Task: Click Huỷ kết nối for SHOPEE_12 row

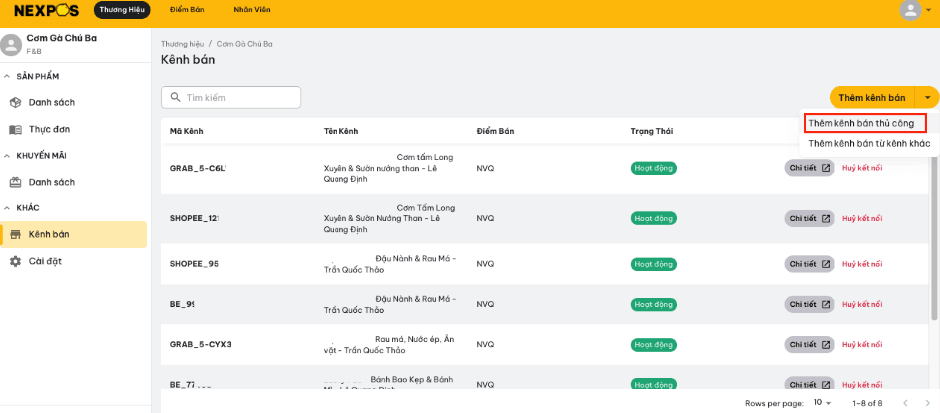Action: point(862,219)
